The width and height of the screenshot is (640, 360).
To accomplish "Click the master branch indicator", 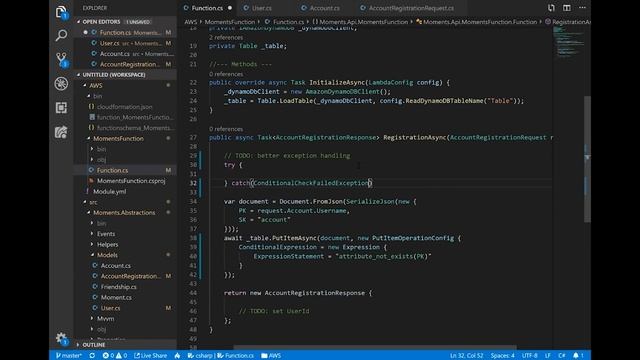I will [69, 356].
